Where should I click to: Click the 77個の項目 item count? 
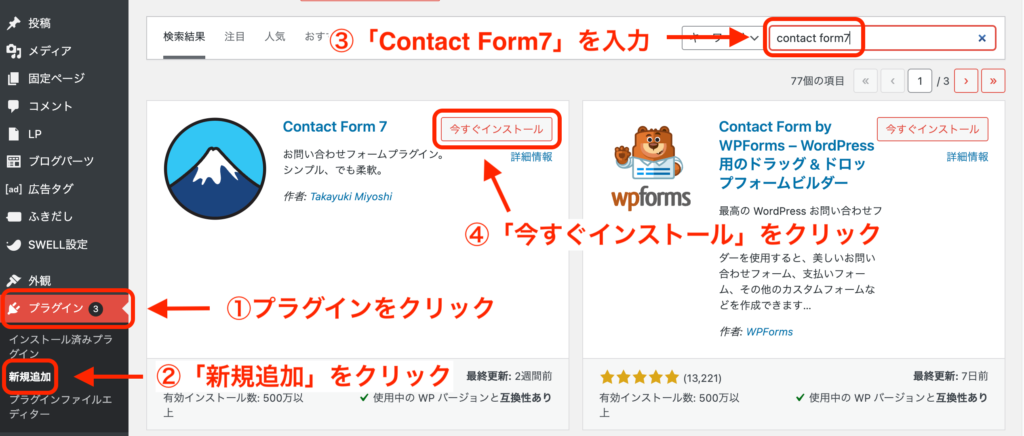tap(817, 82)
